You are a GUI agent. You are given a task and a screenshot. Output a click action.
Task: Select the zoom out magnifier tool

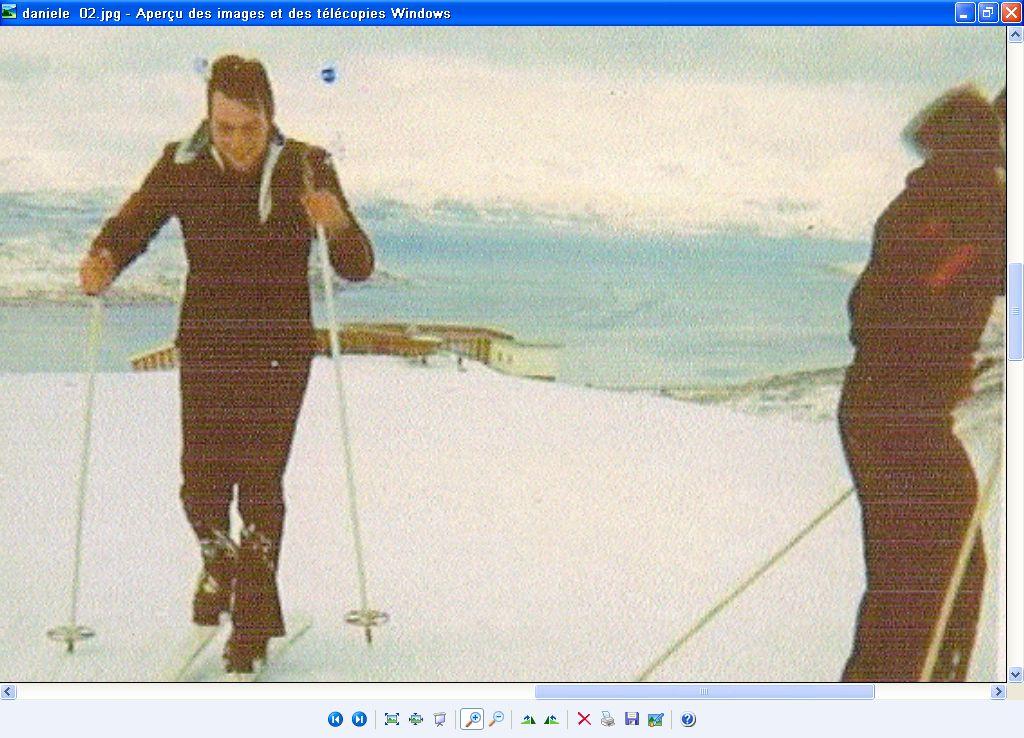tap(495, 719)
